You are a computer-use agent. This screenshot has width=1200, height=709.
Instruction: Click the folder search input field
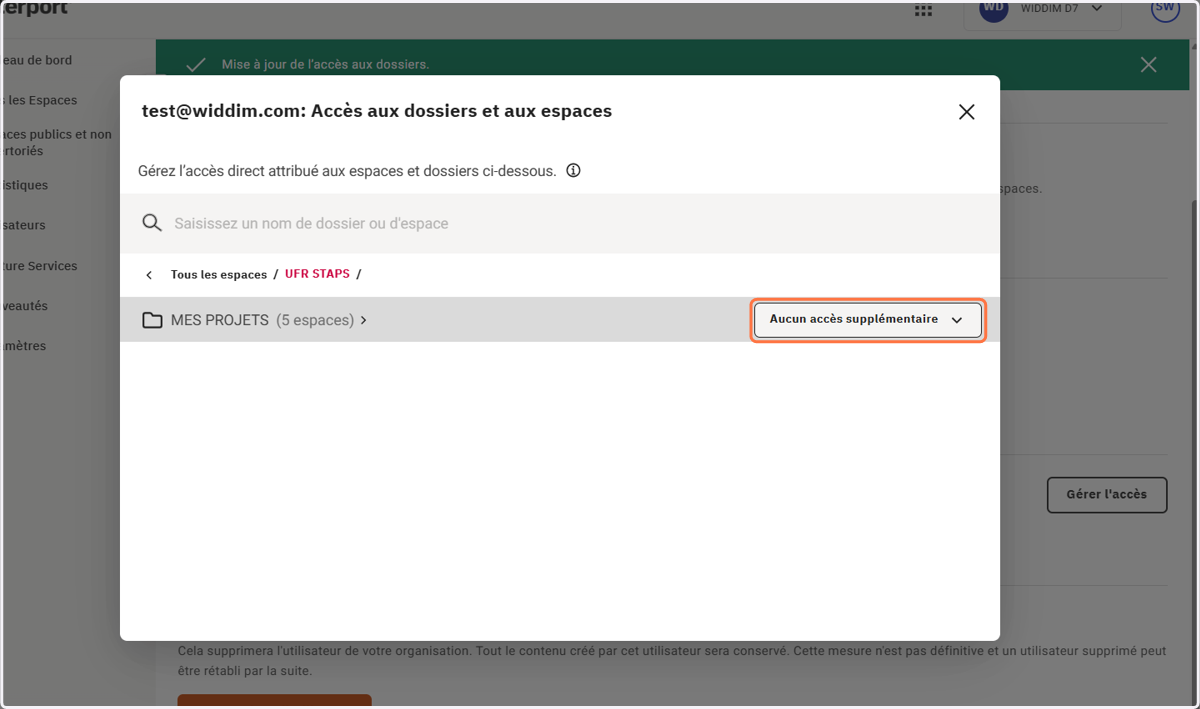pyautogui.click(x=560, y=223)
